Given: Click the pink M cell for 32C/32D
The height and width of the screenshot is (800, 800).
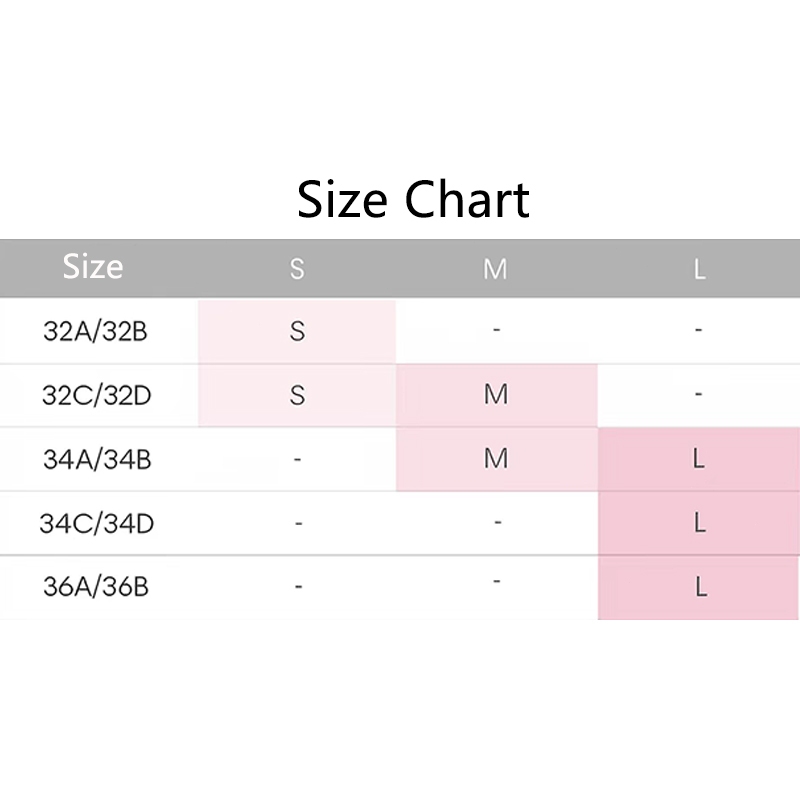Looking at the screenshot, I should [496, 395].
